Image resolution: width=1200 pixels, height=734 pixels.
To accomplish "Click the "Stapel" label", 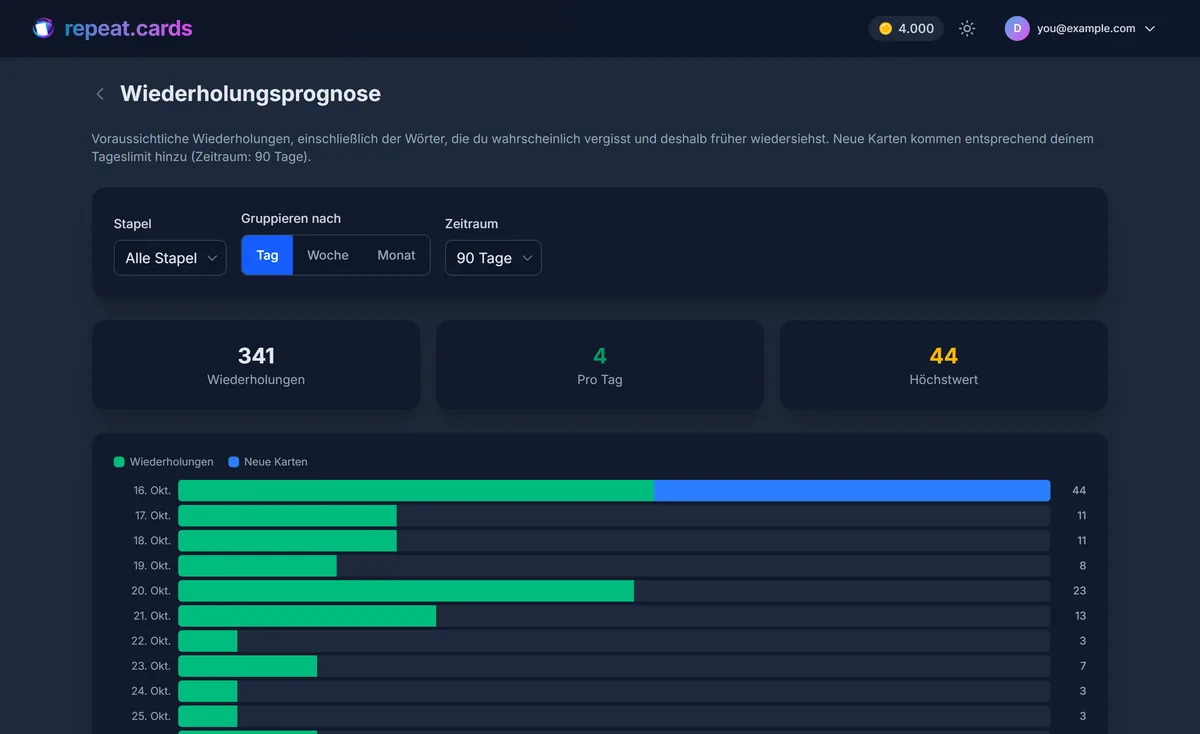I will tap(133, 224).
